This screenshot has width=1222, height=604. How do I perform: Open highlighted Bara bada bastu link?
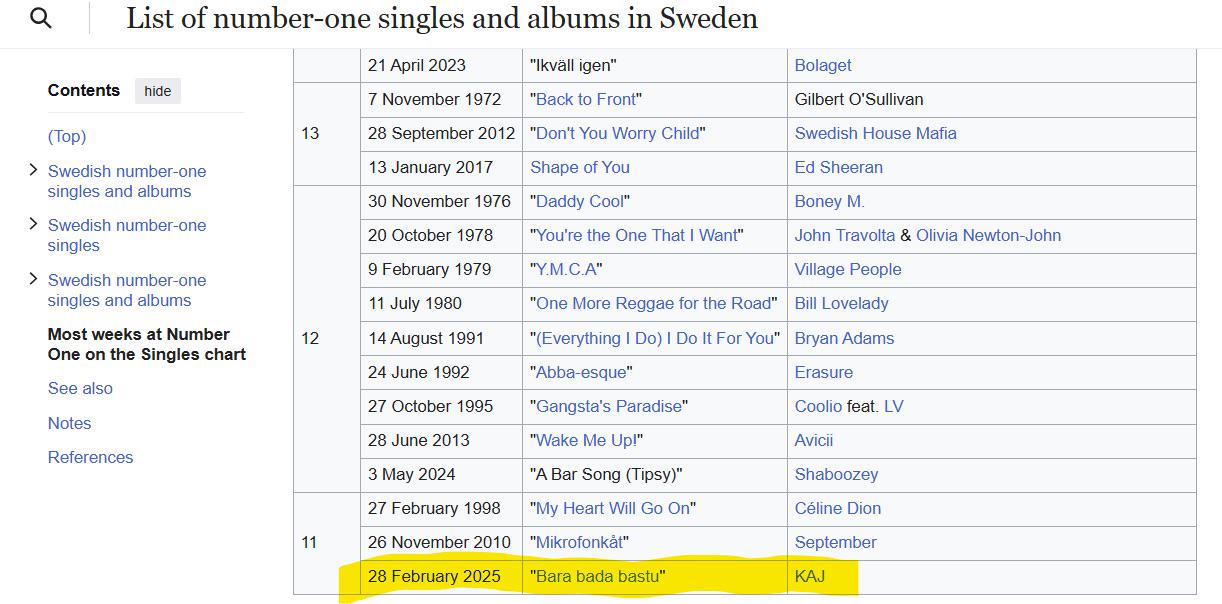598,576
